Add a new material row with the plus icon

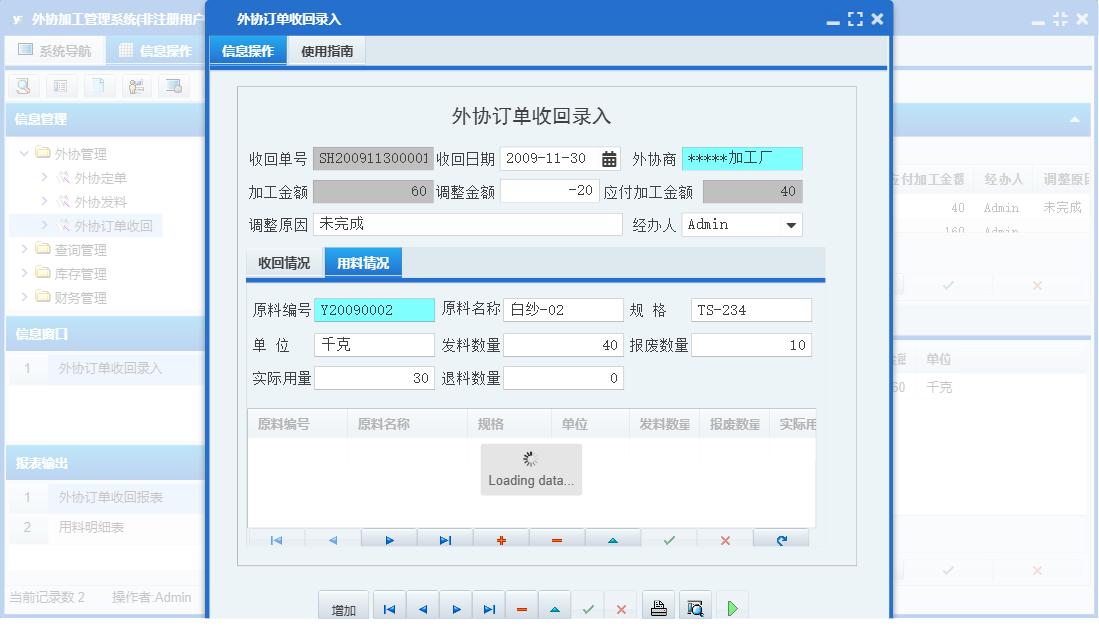click(500, 539)
